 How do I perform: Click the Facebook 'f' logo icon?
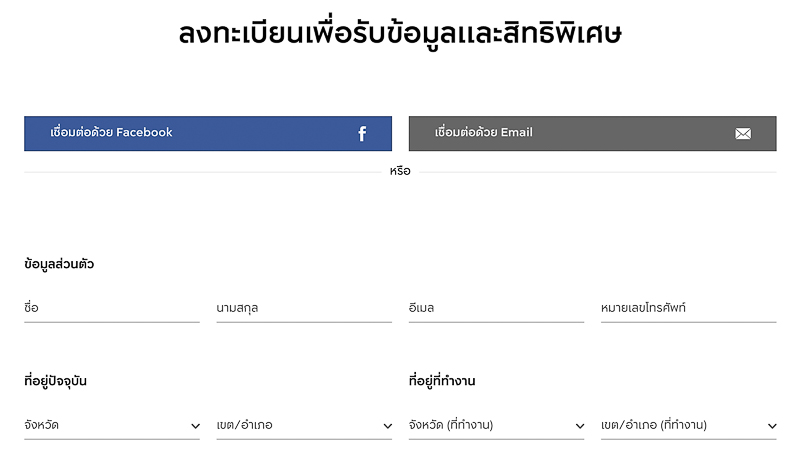[x=362, y=134]
